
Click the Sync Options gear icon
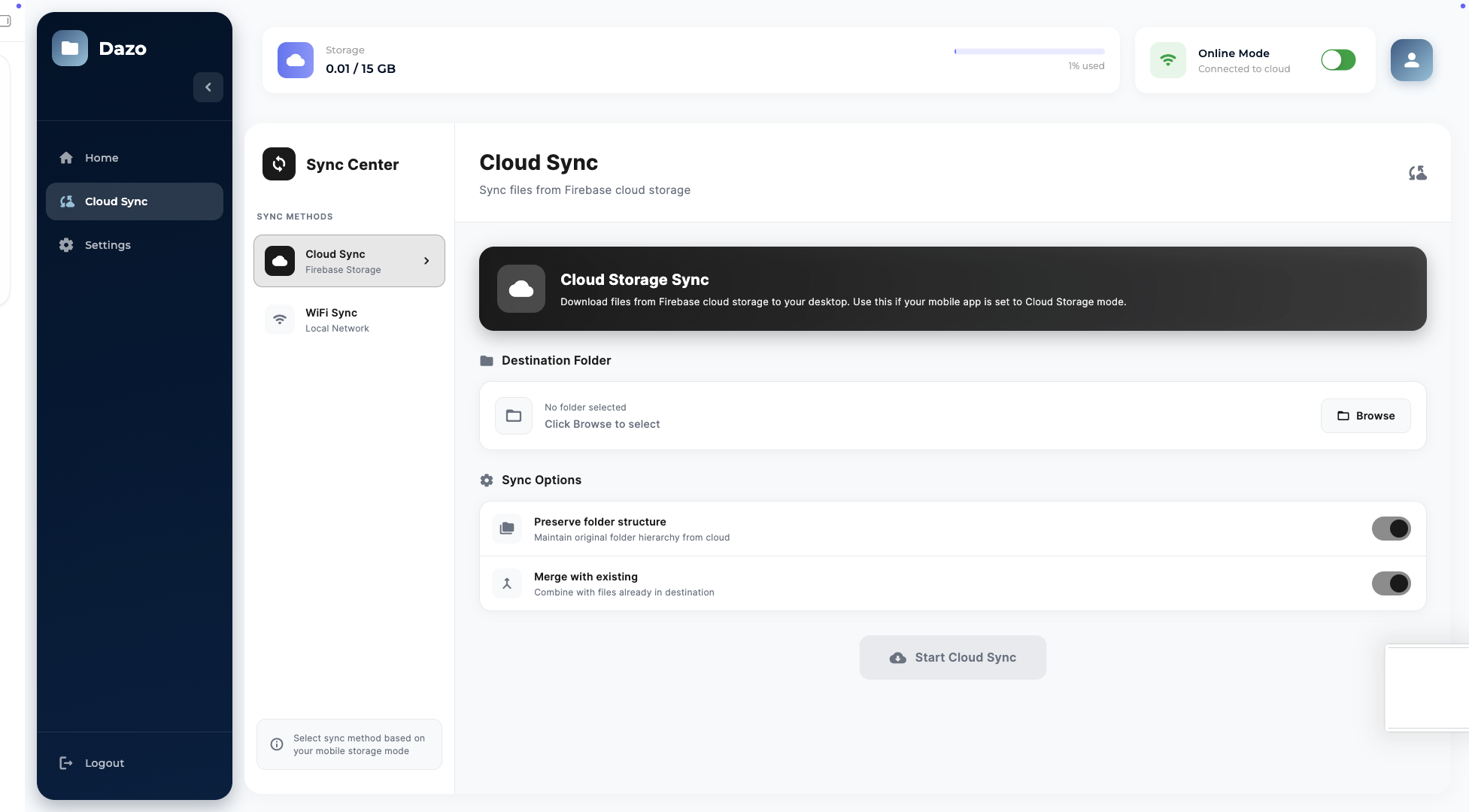(487, 480)
